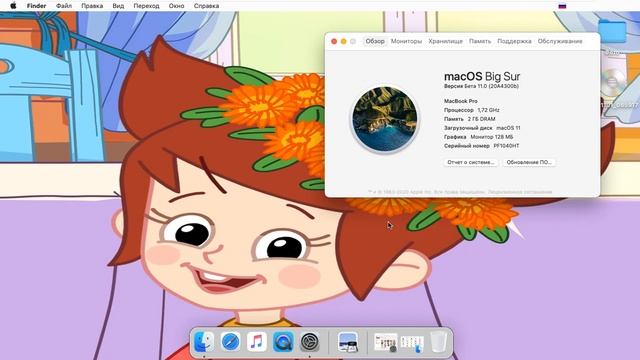Click the Серийный номер PF1040HT line
The height and width of the screenshot is (360, 640).
(x=482, y=146)
